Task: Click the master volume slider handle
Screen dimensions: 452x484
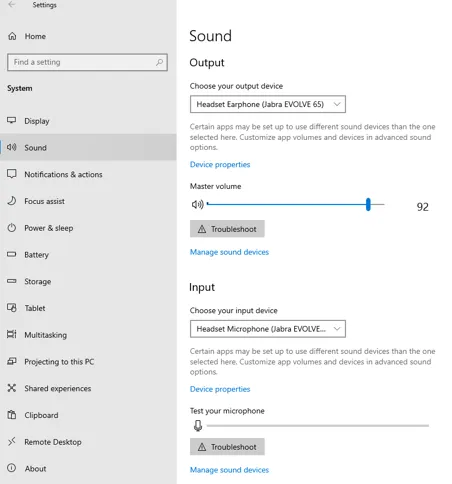Action: [x=368, y=204]
